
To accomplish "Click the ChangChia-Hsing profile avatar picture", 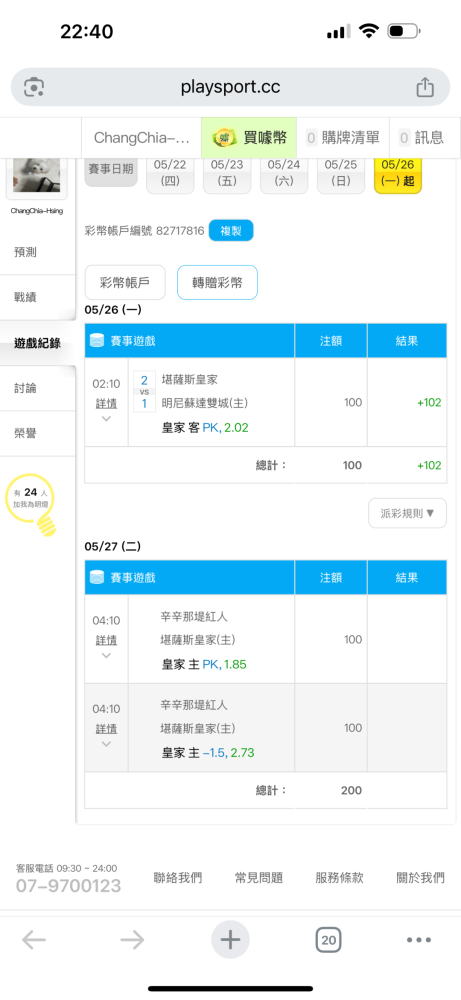I will (36, 176).
